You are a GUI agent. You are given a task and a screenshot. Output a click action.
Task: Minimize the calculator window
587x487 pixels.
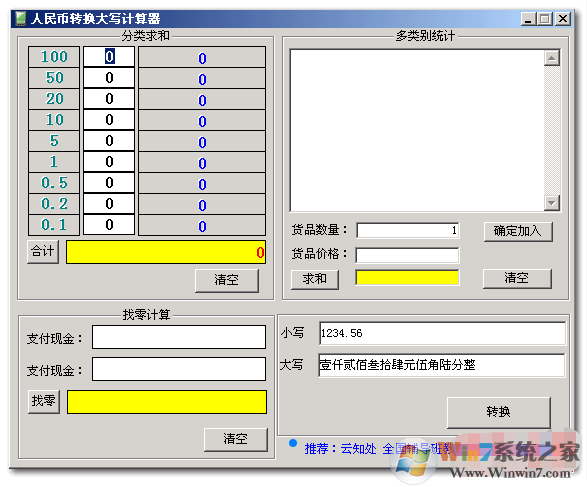coord(528,19)
